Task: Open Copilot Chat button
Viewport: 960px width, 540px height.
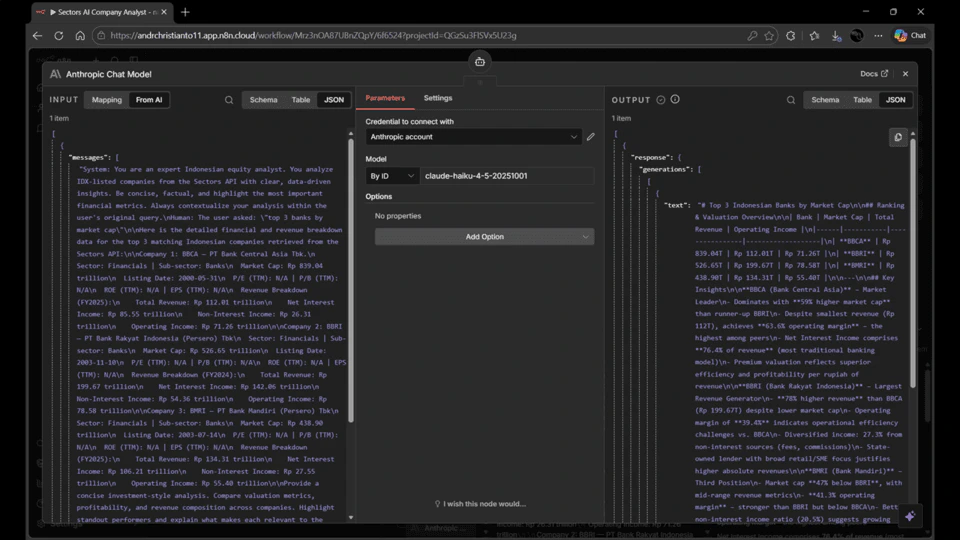Action: pos(910,36)
